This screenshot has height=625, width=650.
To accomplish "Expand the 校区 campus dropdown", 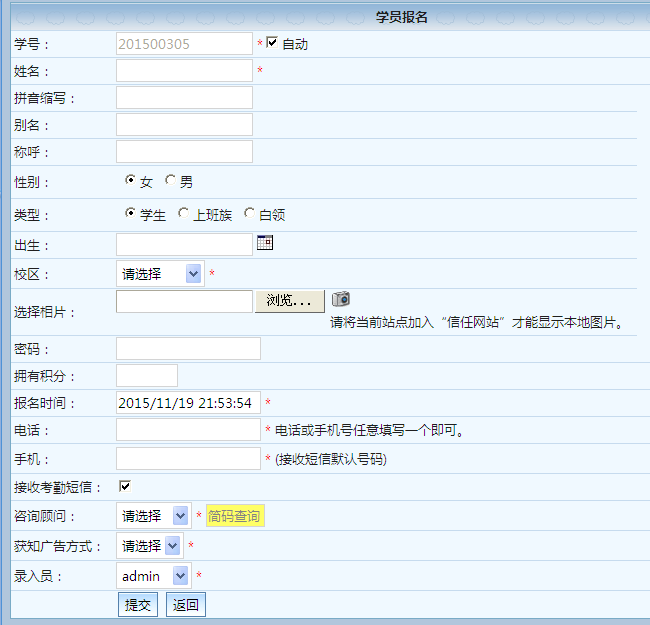I will [x=160, y=274].
